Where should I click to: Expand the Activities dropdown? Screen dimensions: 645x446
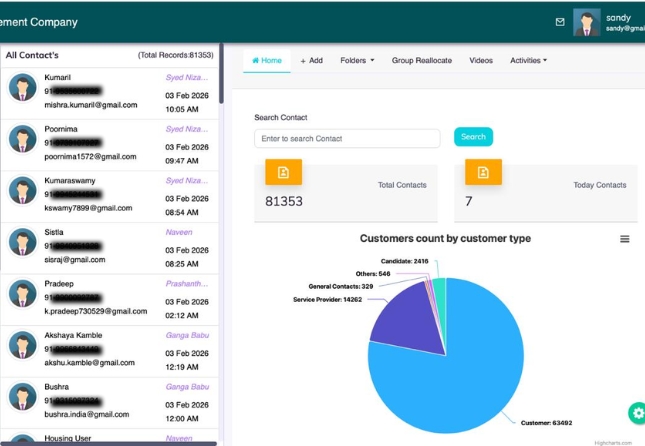click(528, 61)
